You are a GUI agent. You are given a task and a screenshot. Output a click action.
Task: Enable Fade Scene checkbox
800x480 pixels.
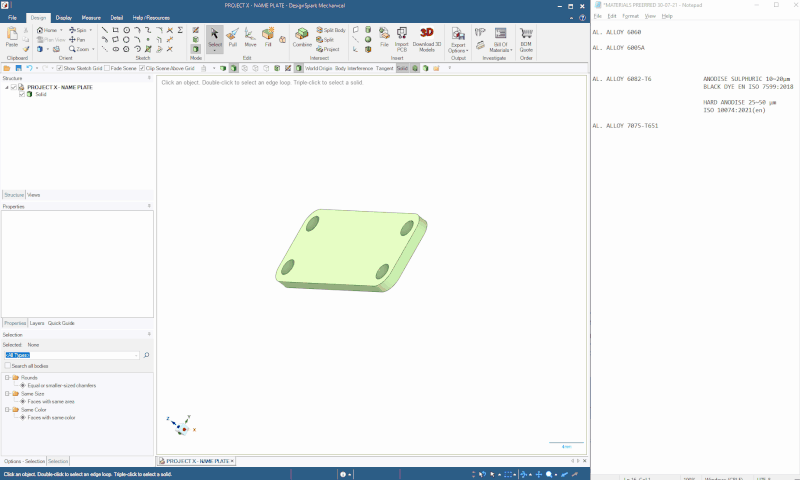click(x=107, y=68)
